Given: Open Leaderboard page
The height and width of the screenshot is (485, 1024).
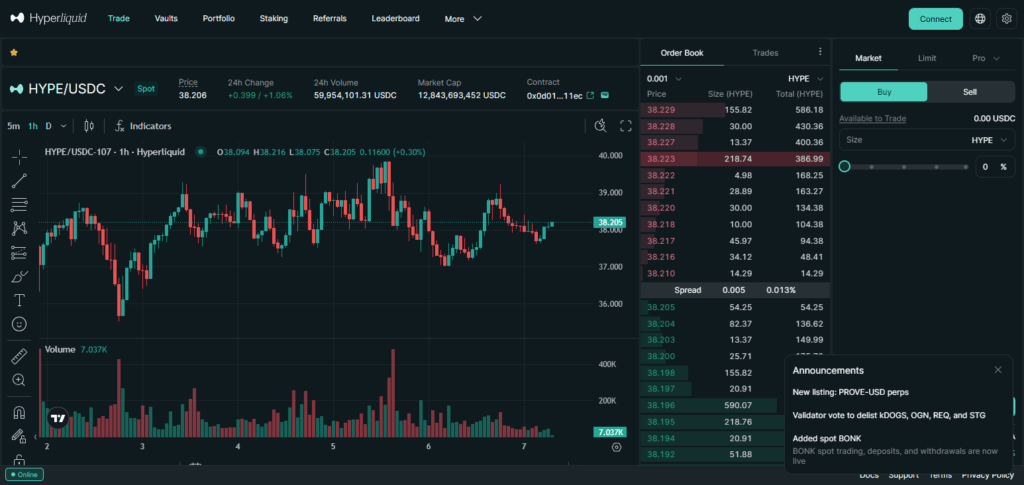Looking at the screenshot, I should point(396,19).
